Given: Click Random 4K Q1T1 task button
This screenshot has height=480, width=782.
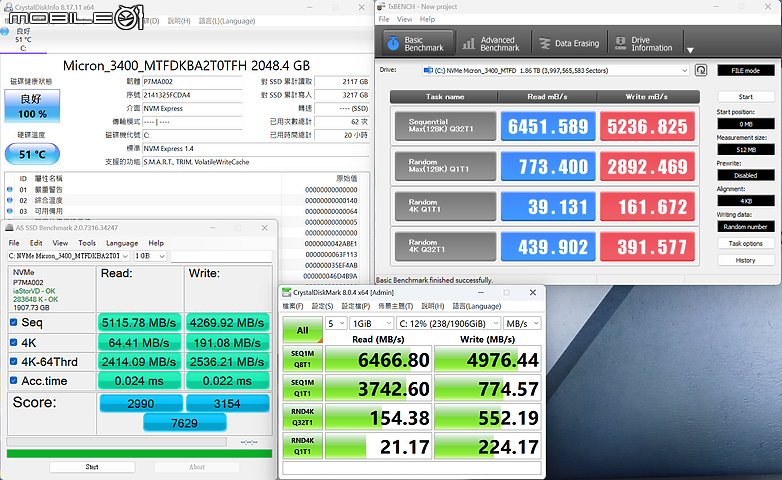Looking at the screenshot, I should [445, 206].
